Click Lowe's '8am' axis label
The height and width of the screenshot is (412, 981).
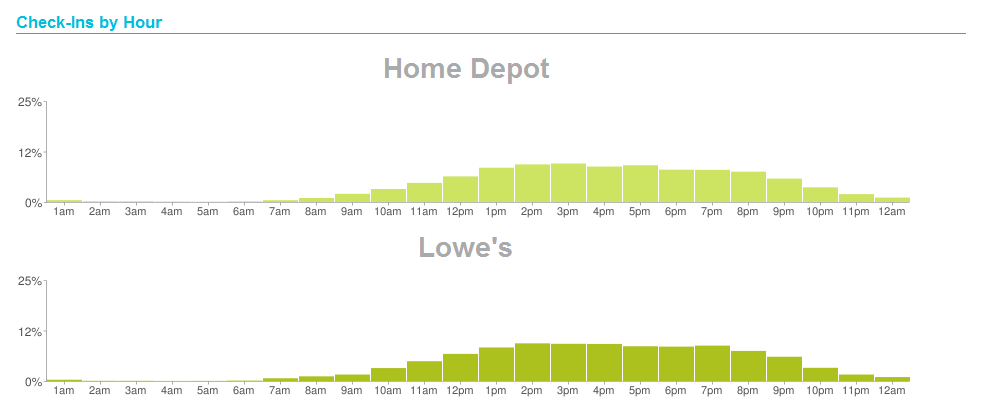tap(315, 391)
